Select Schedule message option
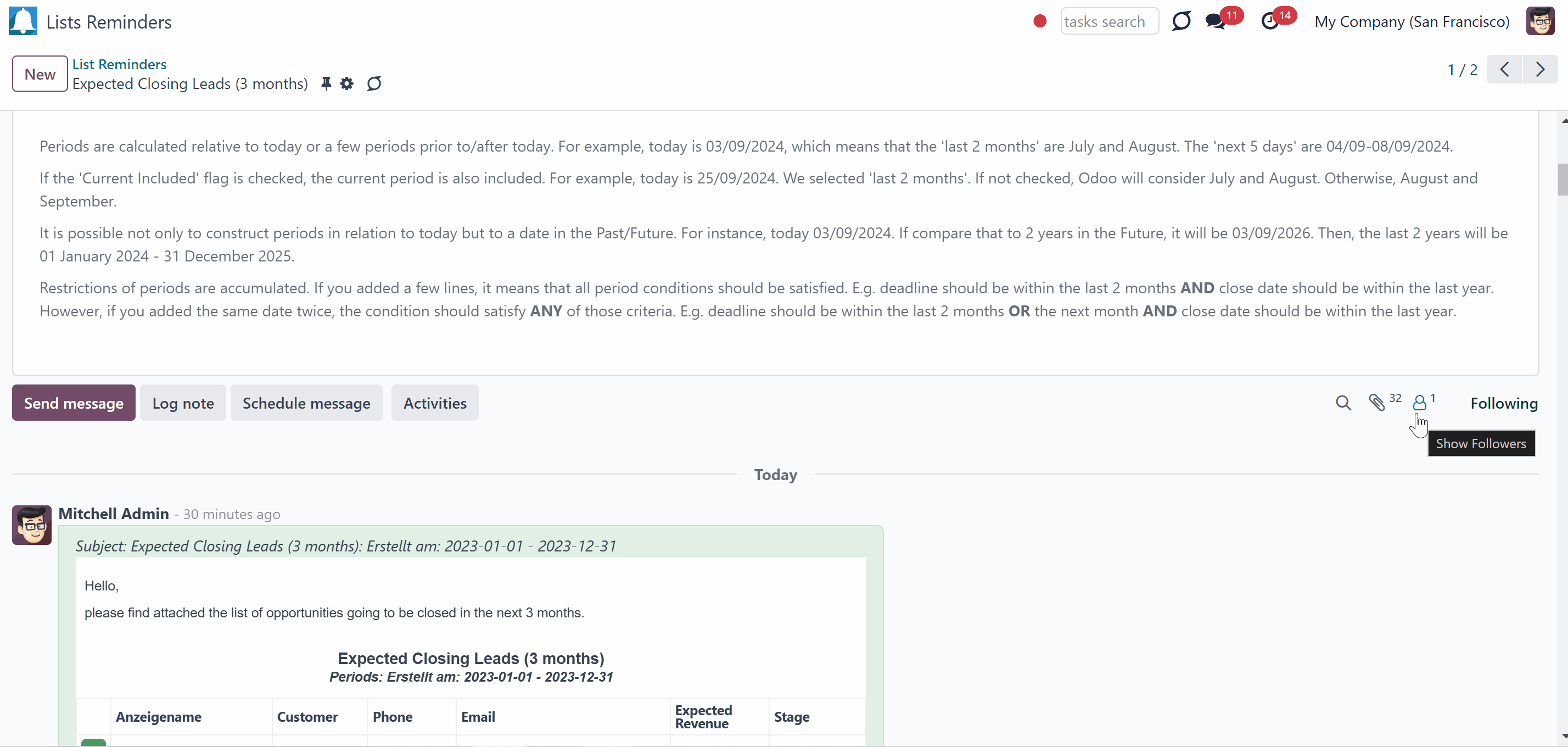The image size is (1568, 747). point(306,403)
